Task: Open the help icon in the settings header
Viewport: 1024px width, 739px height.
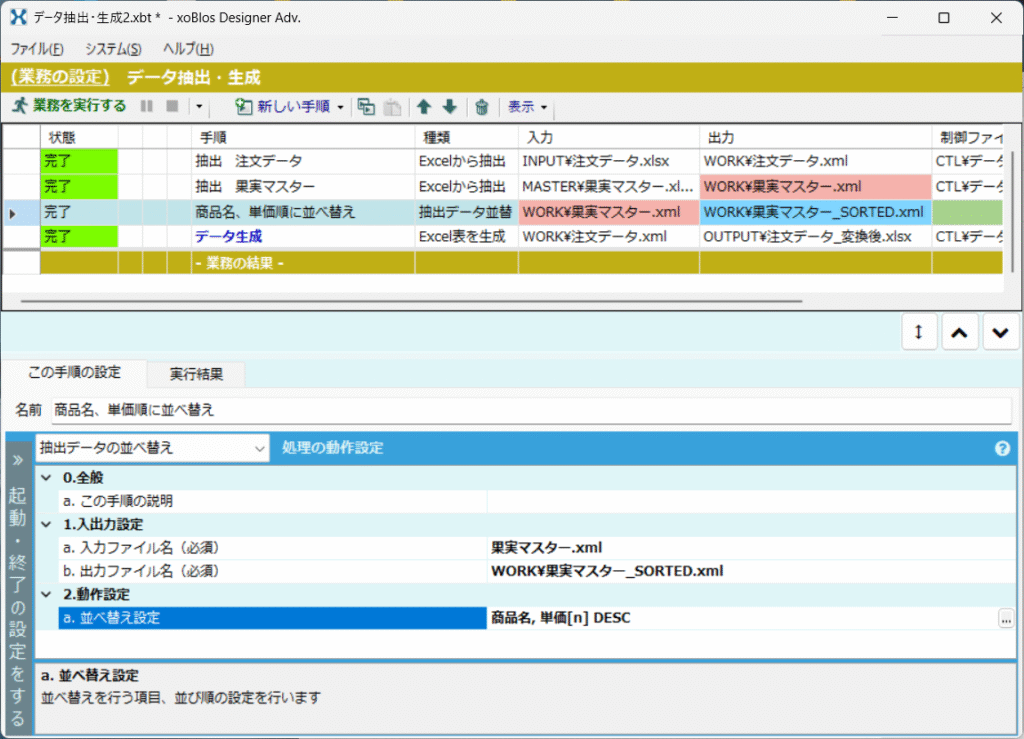Action: 1002,448
